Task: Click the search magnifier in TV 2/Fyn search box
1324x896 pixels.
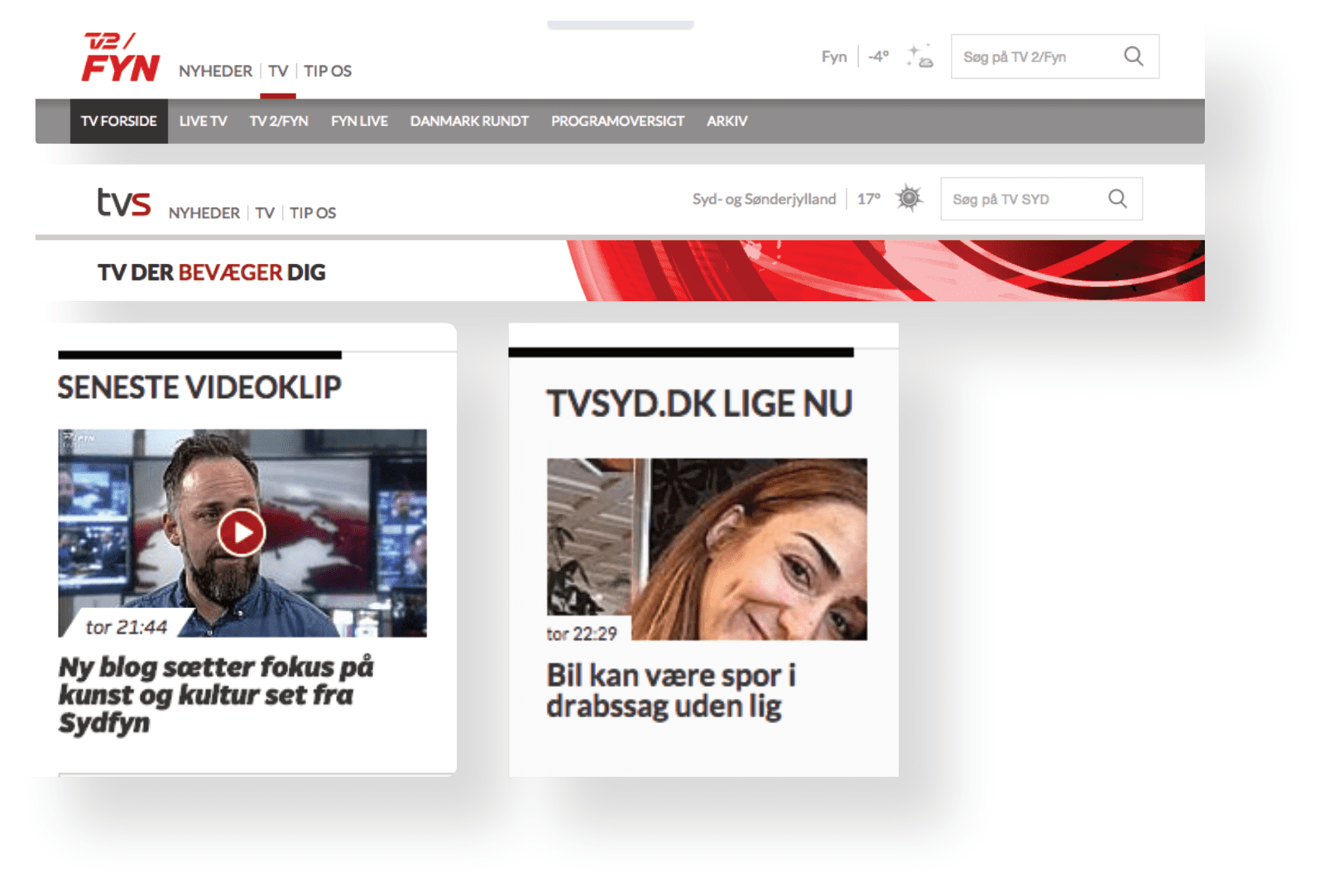Action: pos(1134,56)
